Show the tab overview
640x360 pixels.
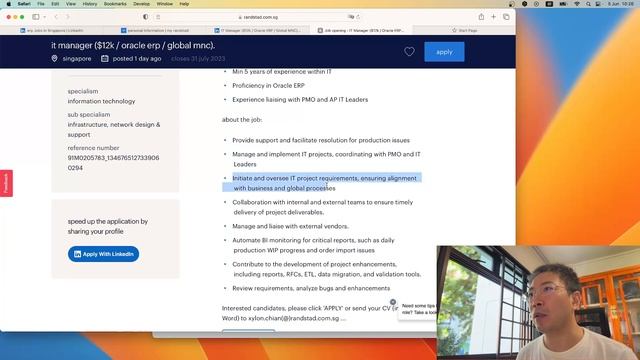tap(506, 17)
